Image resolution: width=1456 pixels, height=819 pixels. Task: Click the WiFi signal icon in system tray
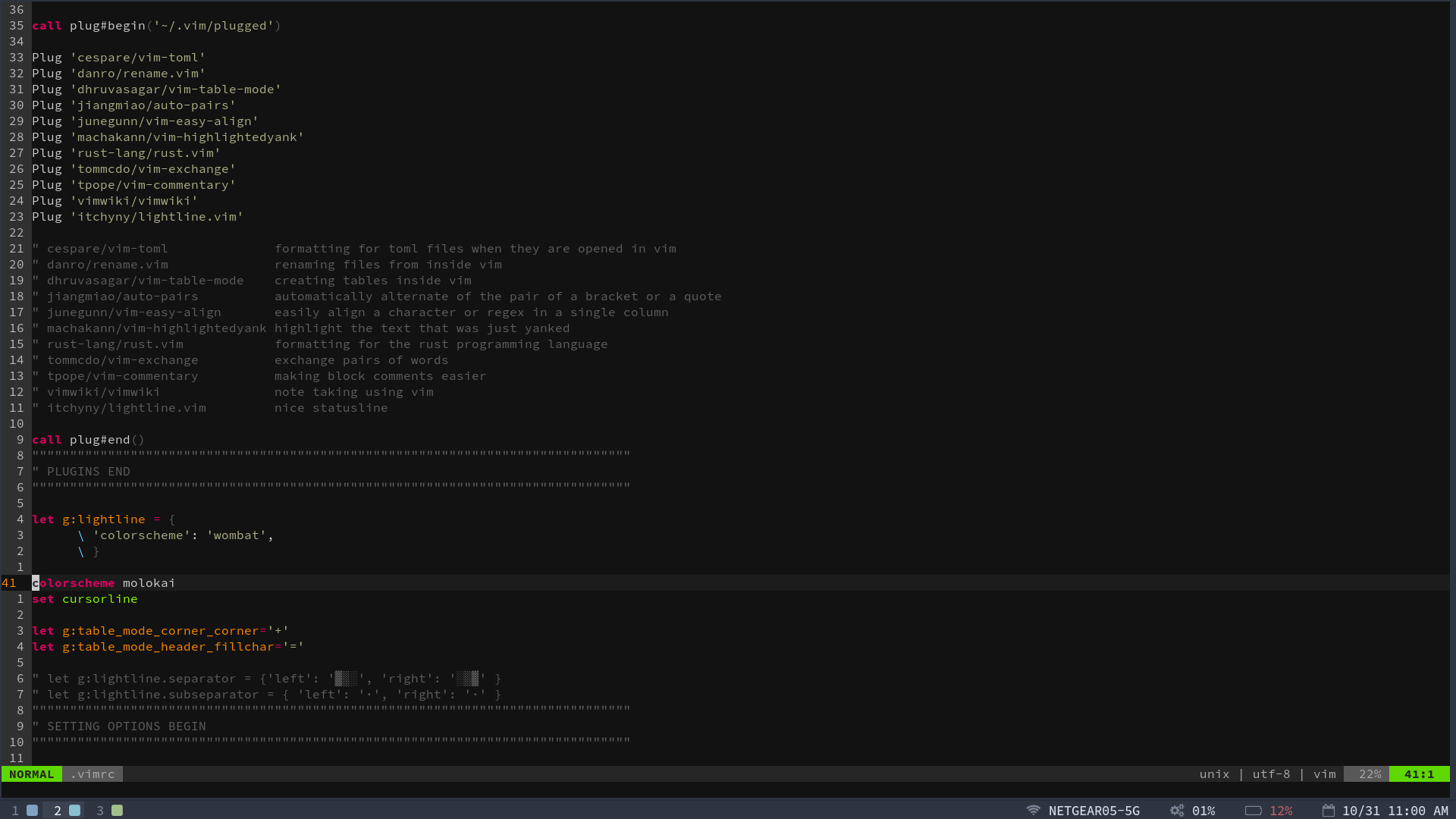[1033, 810]
